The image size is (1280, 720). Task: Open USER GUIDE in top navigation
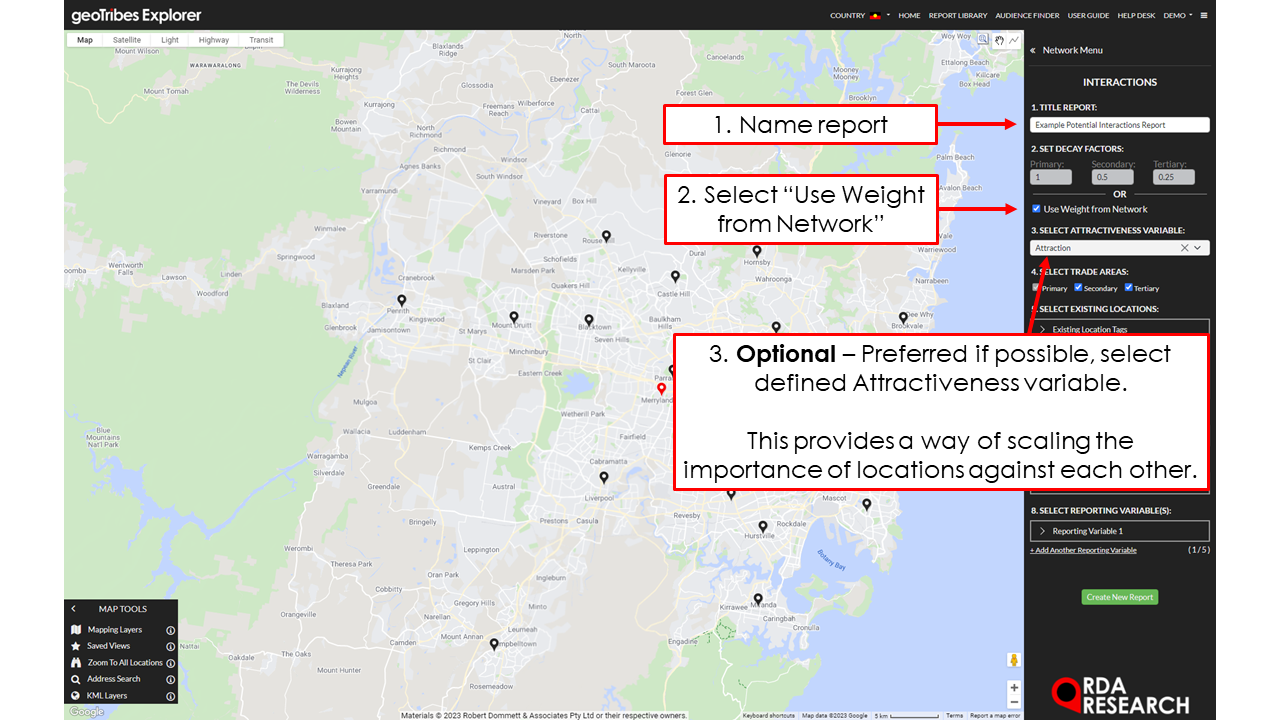(x=1088, y=16)
